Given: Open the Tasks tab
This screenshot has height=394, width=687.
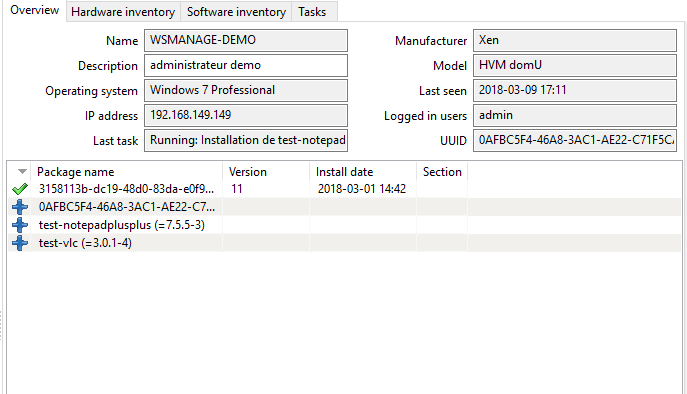Looking at the screenshot, I should point(312,12).
